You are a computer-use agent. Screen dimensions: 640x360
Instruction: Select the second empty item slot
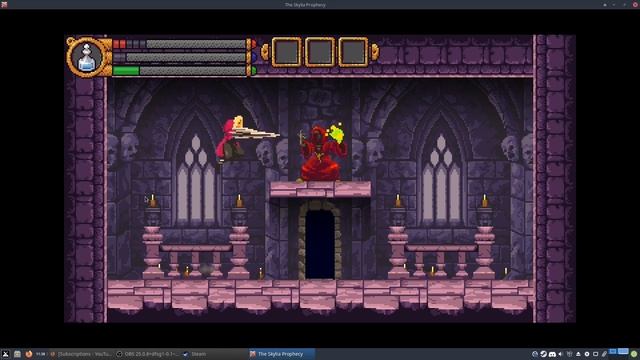320,52
